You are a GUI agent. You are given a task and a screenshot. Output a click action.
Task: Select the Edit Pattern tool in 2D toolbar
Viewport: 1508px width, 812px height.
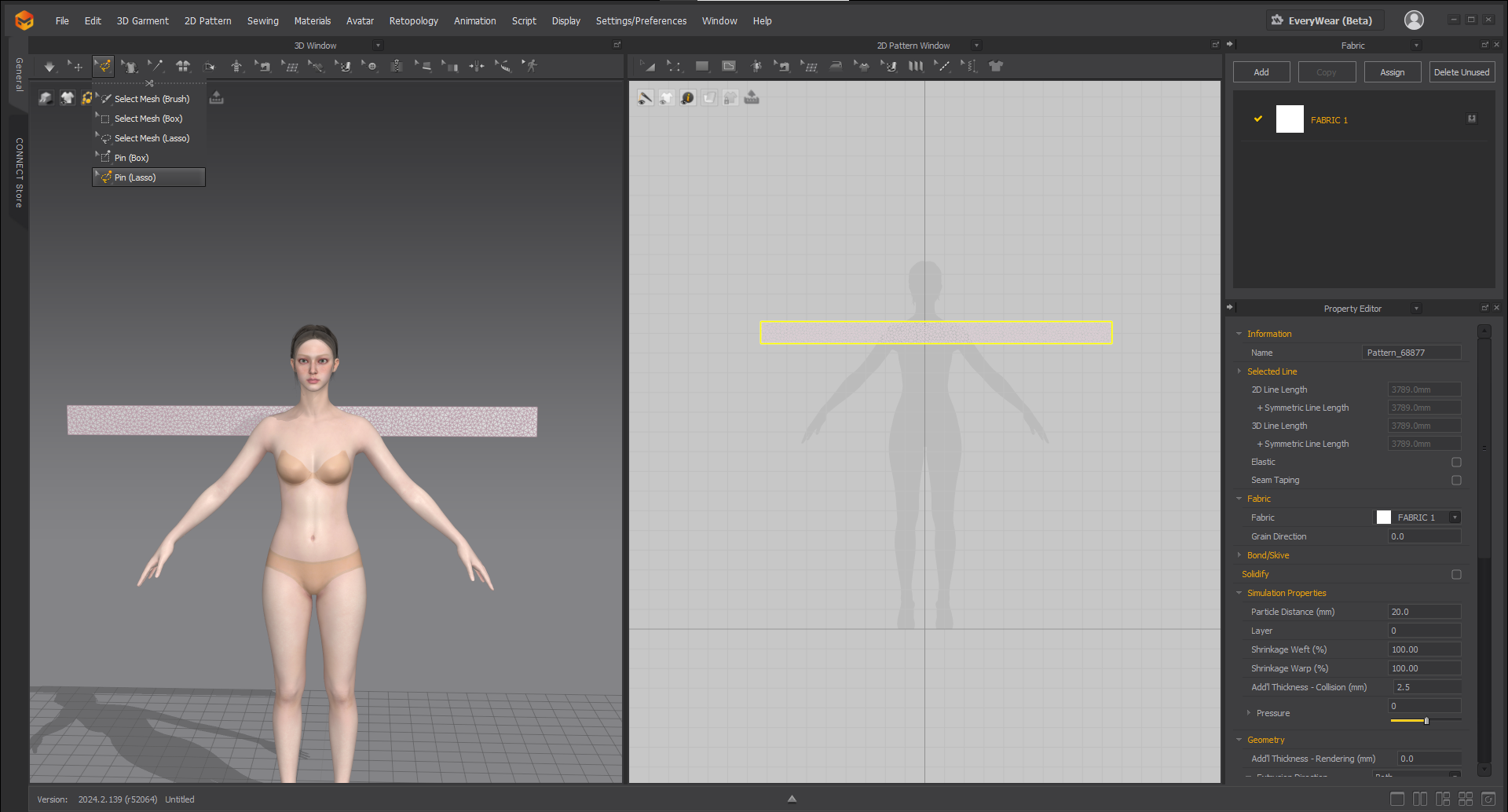click(x=647, y=67)
